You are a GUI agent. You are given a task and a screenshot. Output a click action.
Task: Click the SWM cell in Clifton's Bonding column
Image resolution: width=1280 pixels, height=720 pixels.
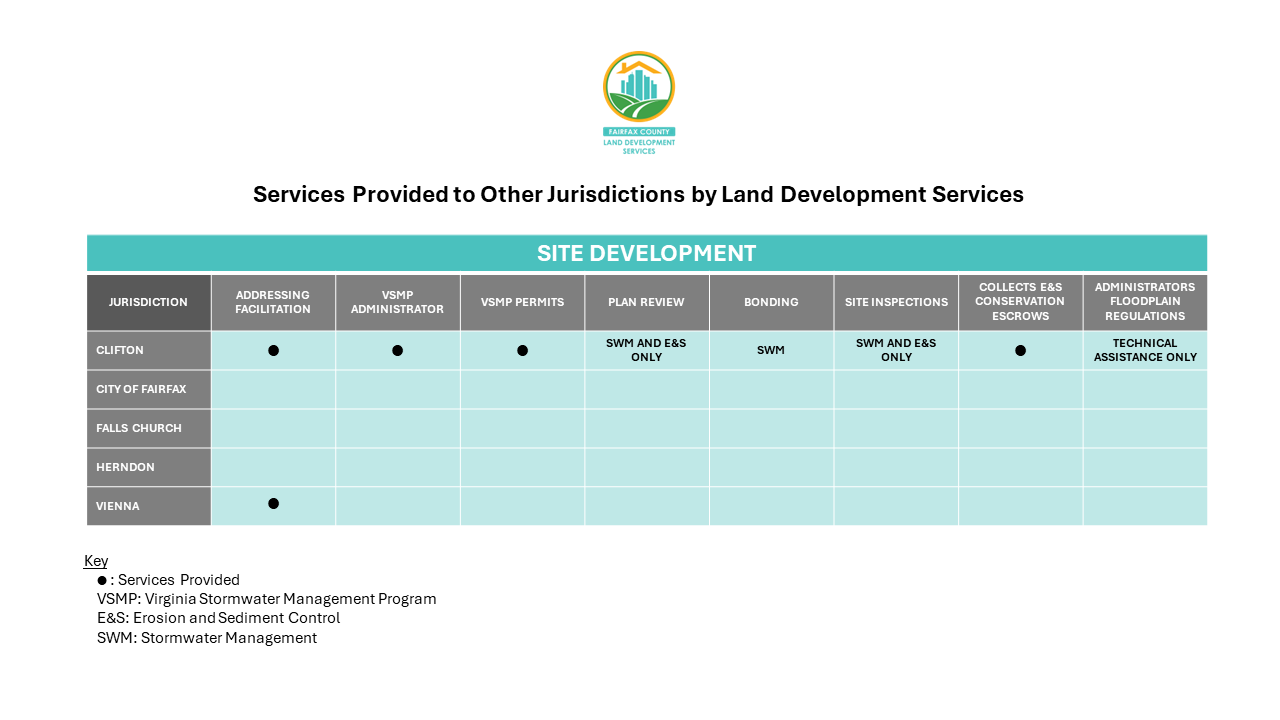[x=770, y=350]
